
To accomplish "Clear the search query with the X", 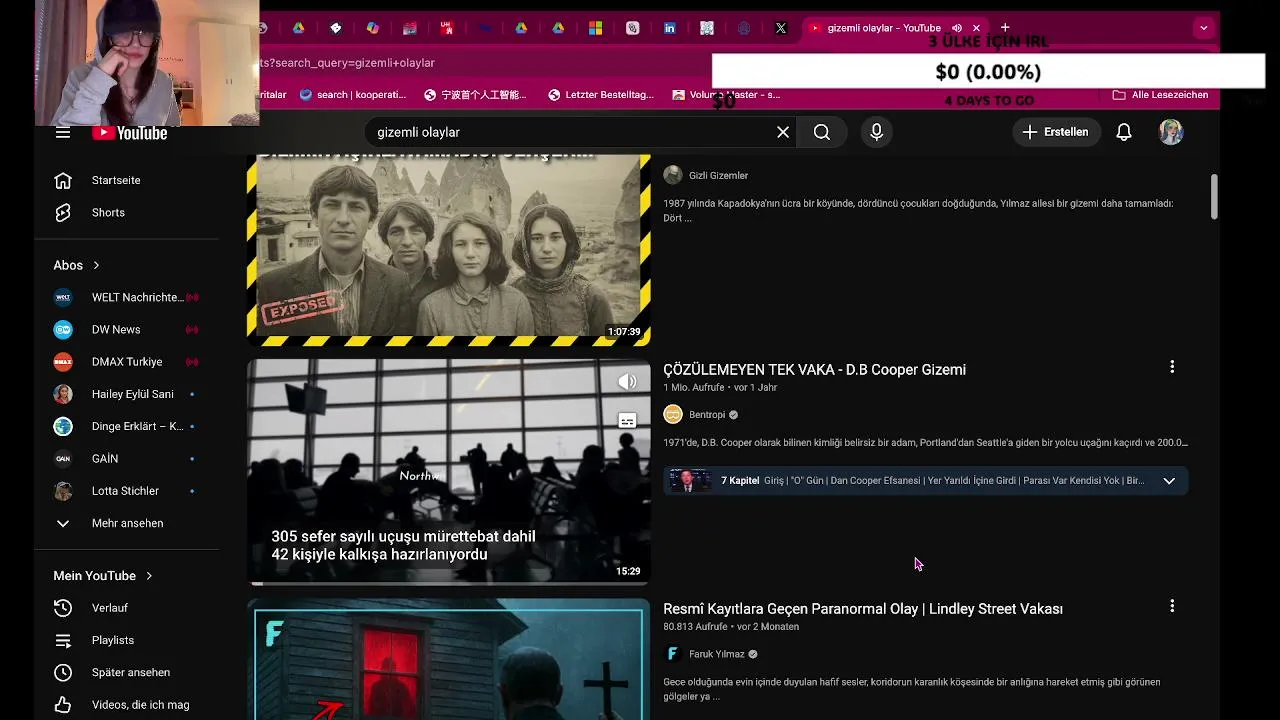I will (783, 132).
